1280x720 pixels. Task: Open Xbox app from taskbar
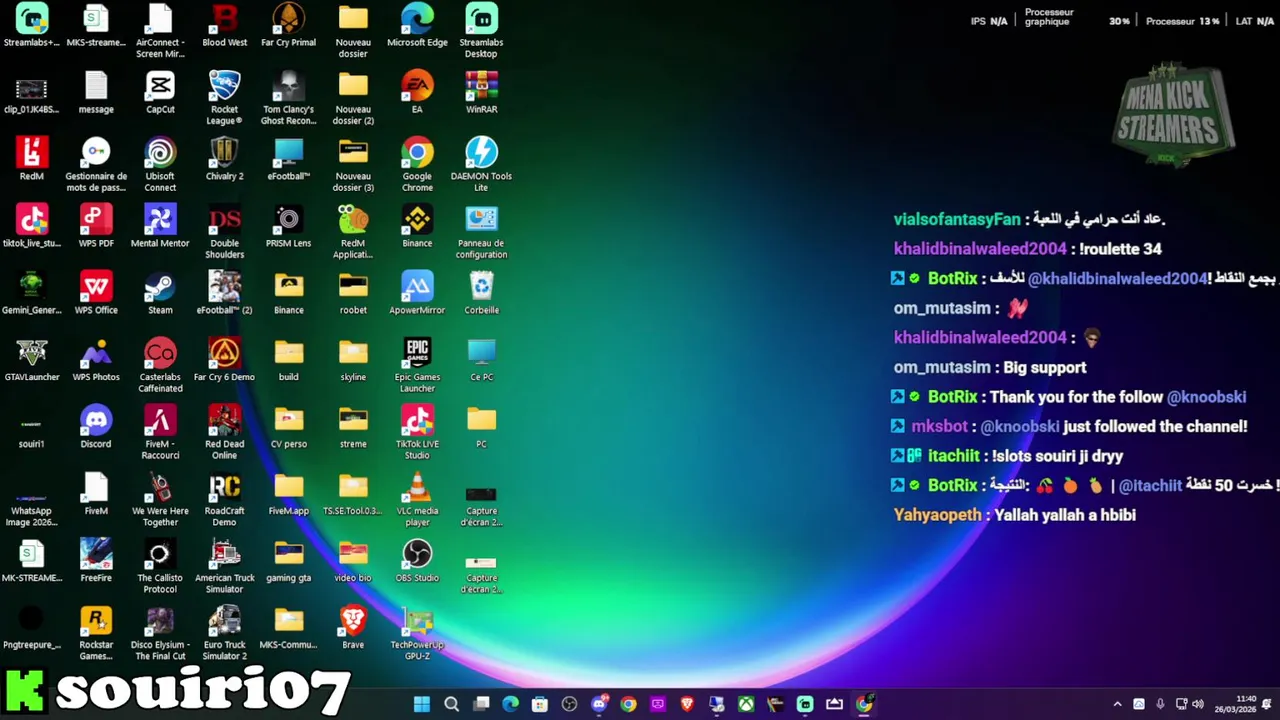[x=746, y=704]
